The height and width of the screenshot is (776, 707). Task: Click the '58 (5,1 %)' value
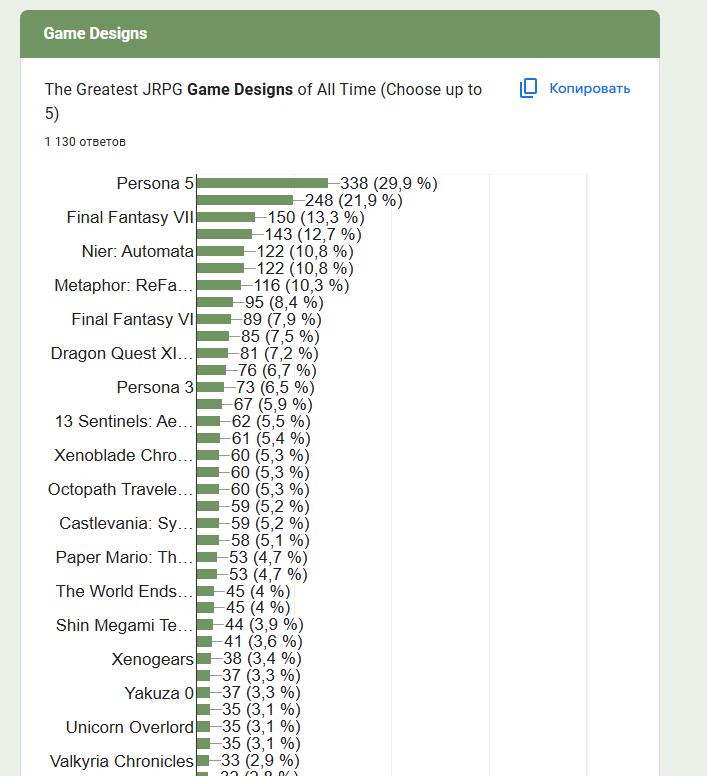click(x=270, y=540)
